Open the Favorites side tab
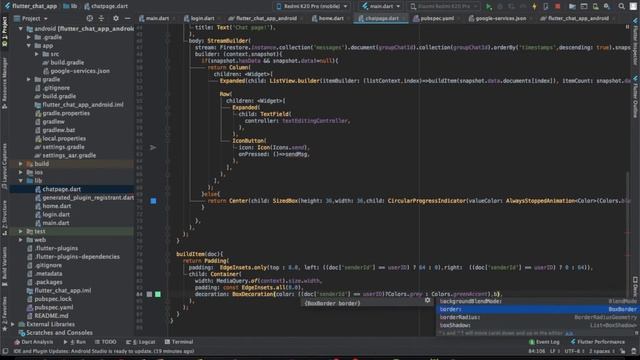640x360 pixels. point(4,314)
